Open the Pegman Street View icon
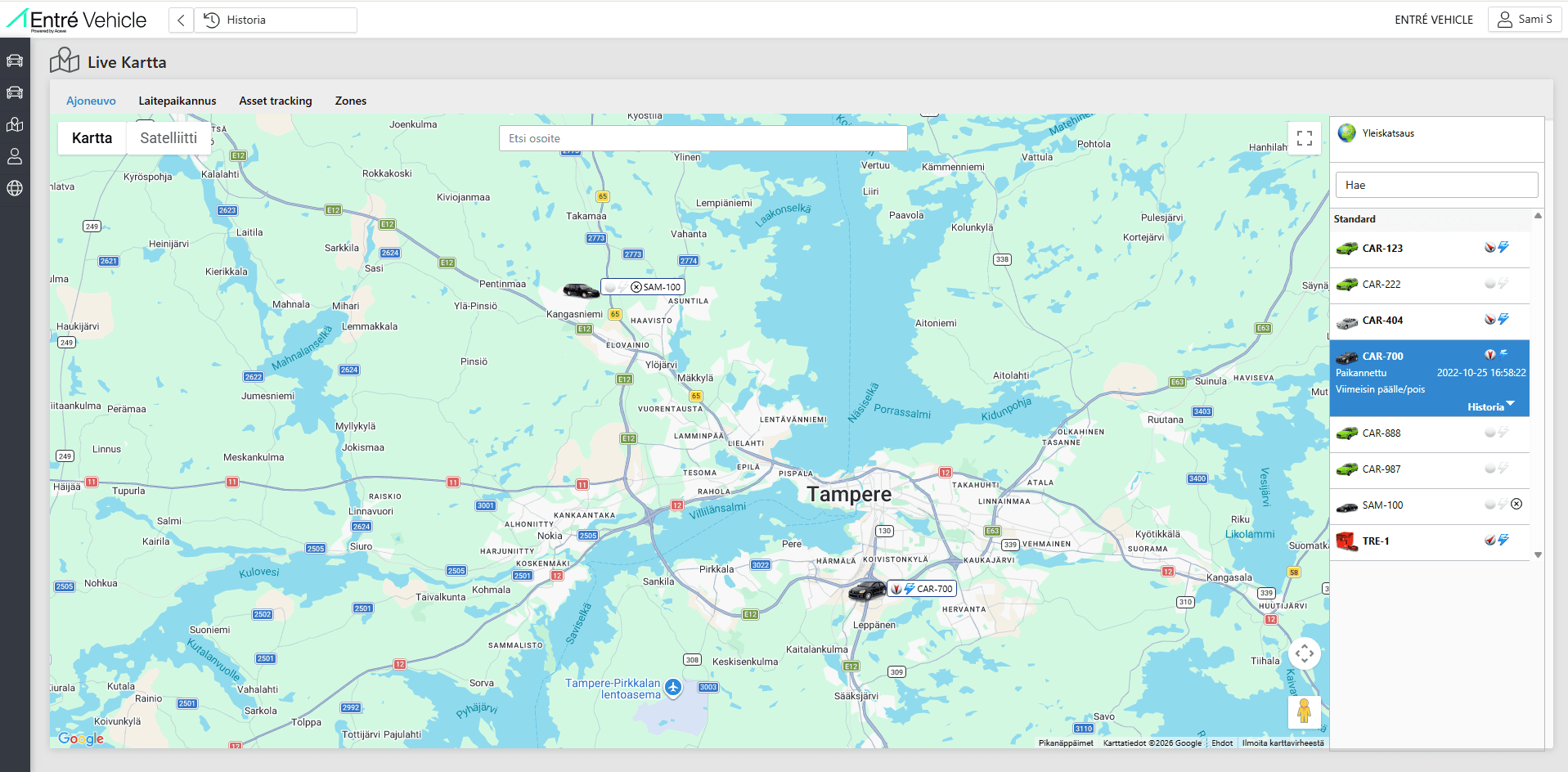The image size is (1568, 772). [1305, 712]
